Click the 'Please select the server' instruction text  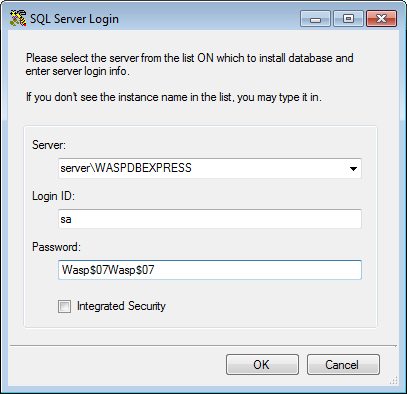(190, 64)
